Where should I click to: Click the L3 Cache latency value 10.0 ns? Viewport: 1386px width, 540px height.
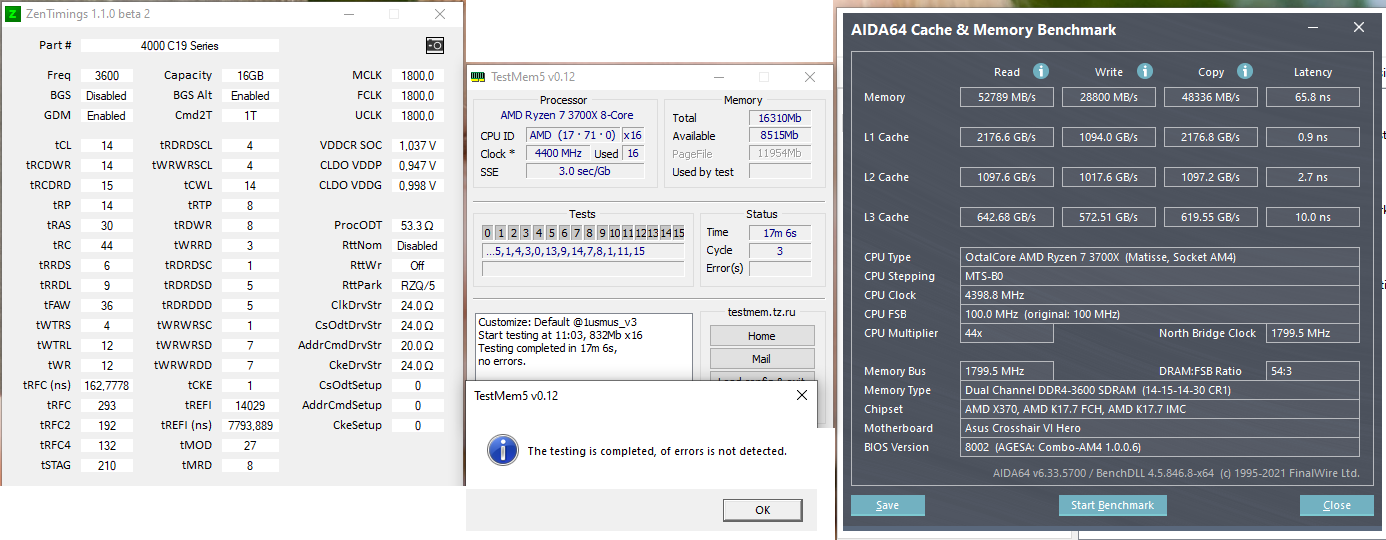click(1313, 217)
